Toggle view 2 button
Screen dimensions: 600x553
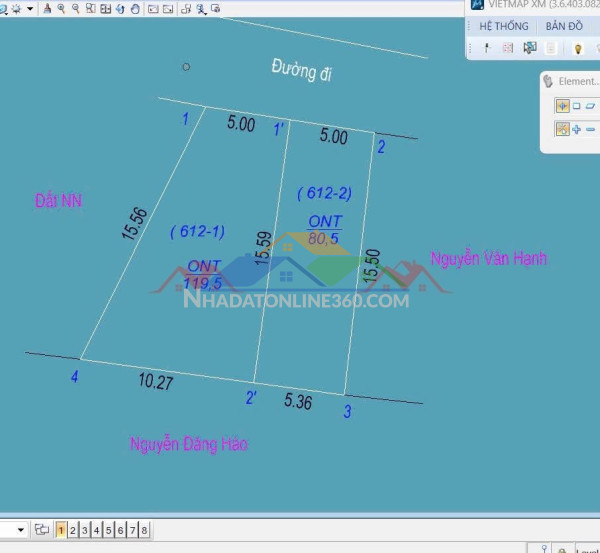pyautogui.click(x=73, y=530)
